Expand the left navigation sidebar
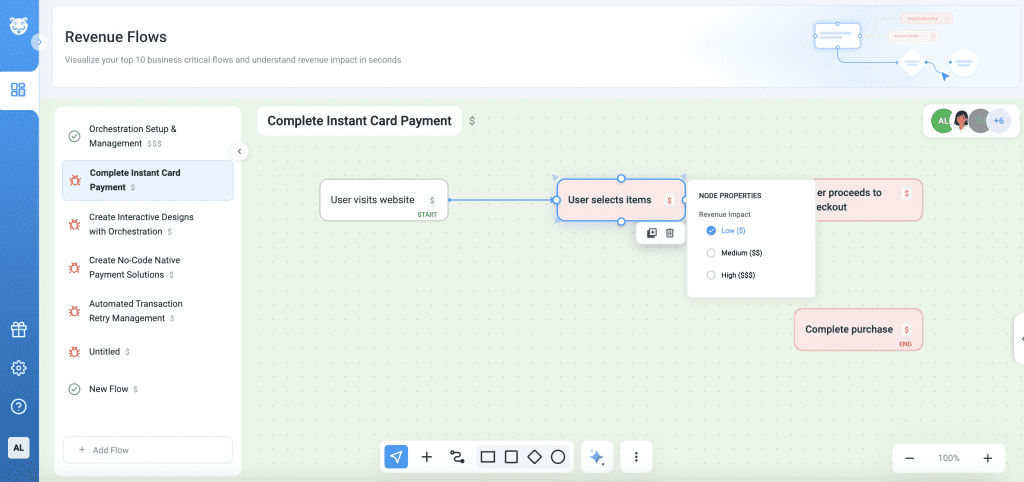This screenshot has height=482, width=1024. [39, 42]
